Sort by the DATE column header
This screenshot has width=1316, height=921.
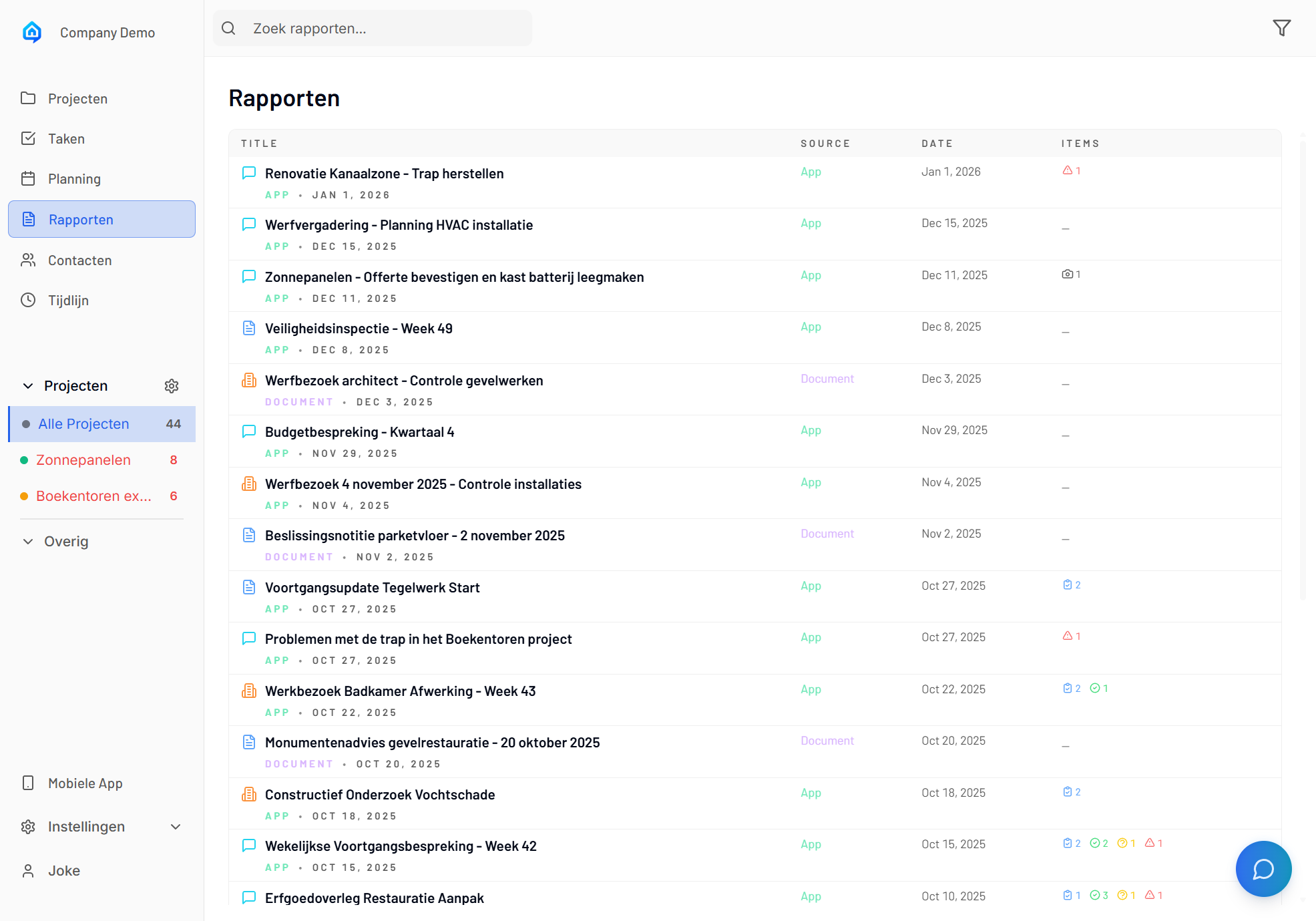pos(937,144)
